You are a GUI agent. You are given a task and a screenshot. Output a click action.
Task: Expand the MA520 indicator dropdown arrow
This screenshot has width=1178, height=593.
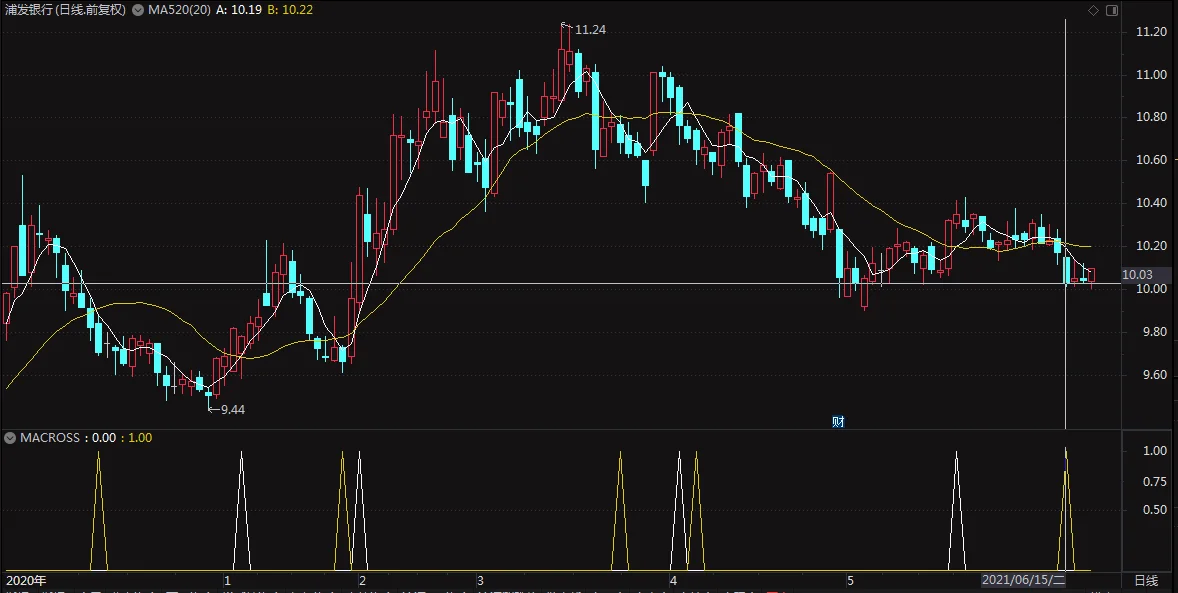coord(137,11)
